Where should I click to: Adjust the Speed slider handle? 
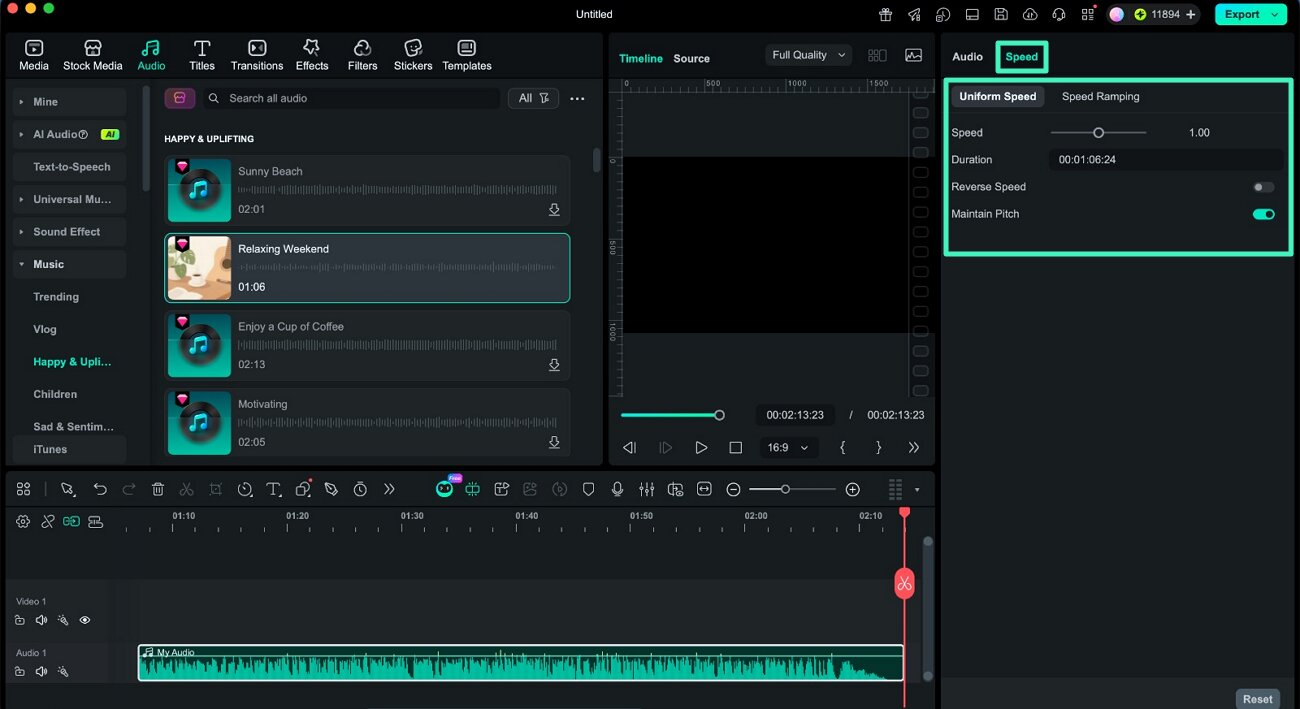click(1098, 133)
